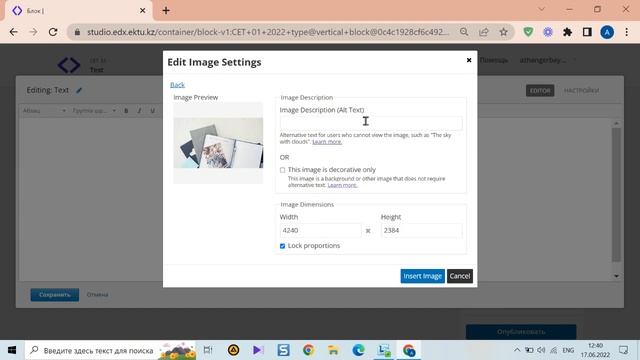Switch the ENG input language
The image size is (640, 360).
[568, 350]
